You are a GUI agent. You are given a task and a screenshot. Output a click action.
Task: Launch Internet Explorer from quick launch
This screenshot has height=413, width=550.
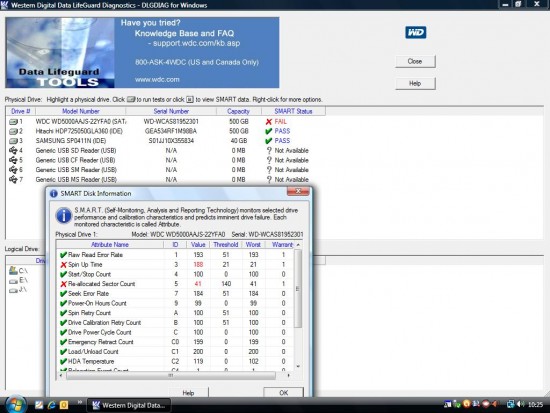click(52, 405)
